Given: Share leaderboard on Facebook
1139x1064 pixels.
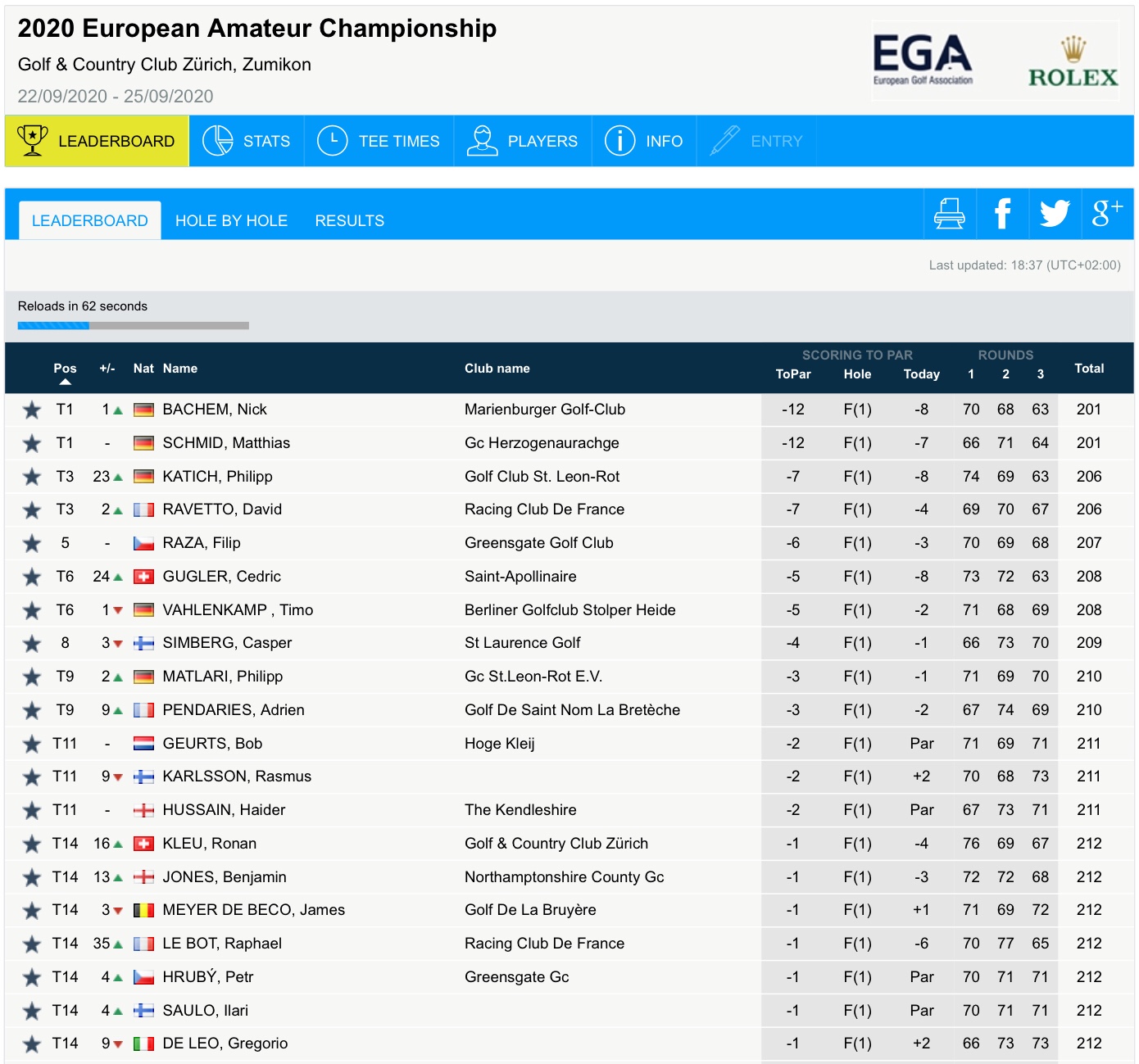Looking at the screenshot, I should point(1002,214).
